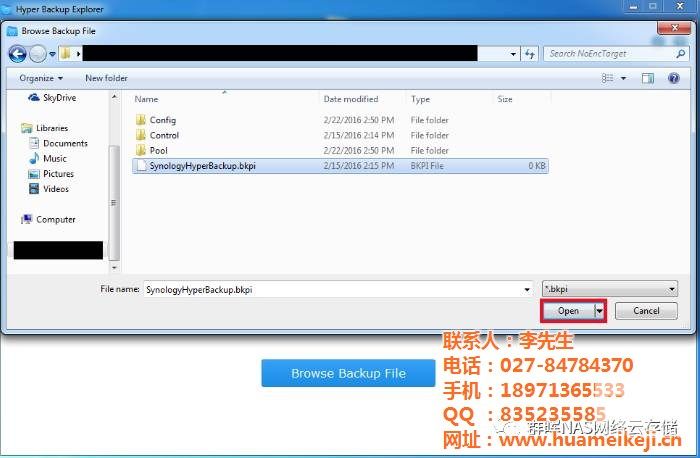
Task: Click the Computer icon in sidebar
Action: pyautogui.click(x=27, y=219)
